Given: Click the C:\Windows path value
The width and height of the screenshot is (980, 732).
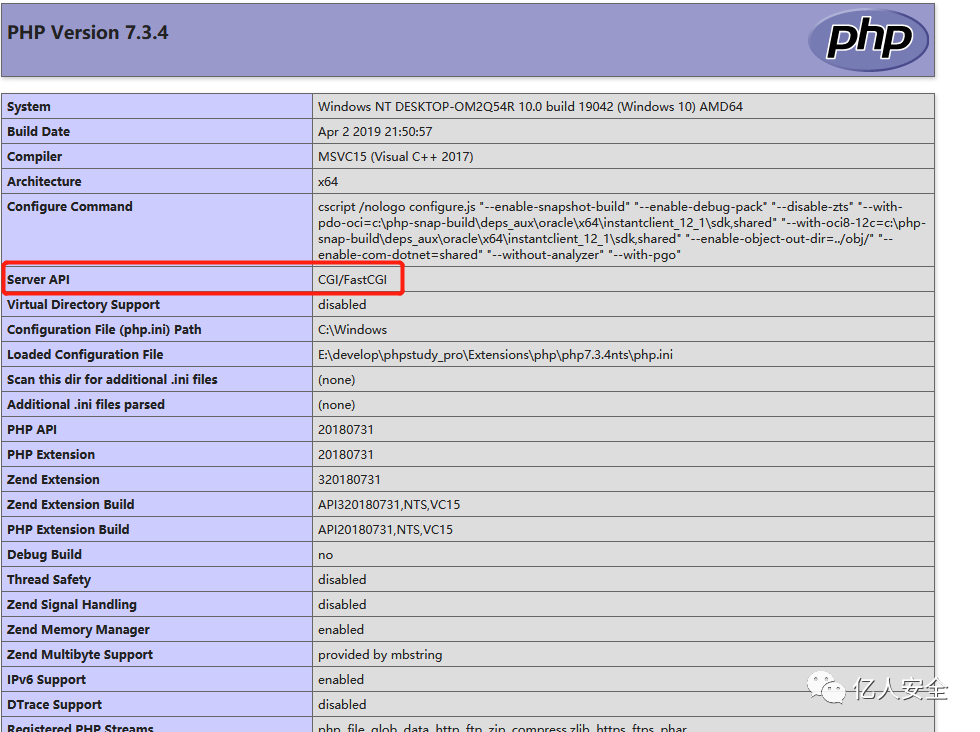Looking at the screenshot, I should tap(352, 329).
